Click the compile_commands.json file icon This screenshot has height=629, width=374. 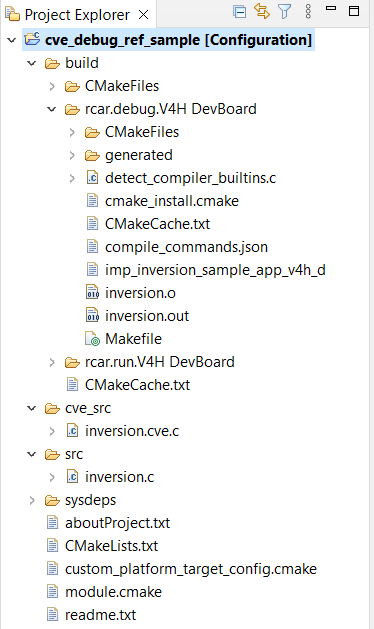92,247
